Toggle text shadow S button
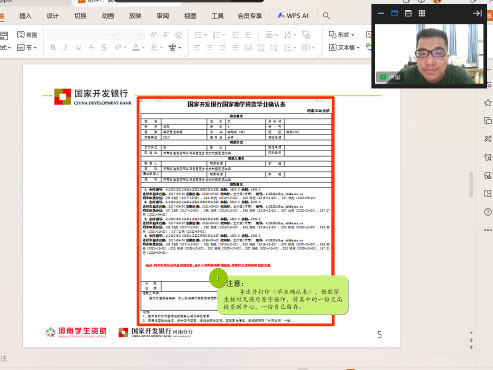This screenshot has height=370, width=493. pyautogui.click(x=104, y=48)
